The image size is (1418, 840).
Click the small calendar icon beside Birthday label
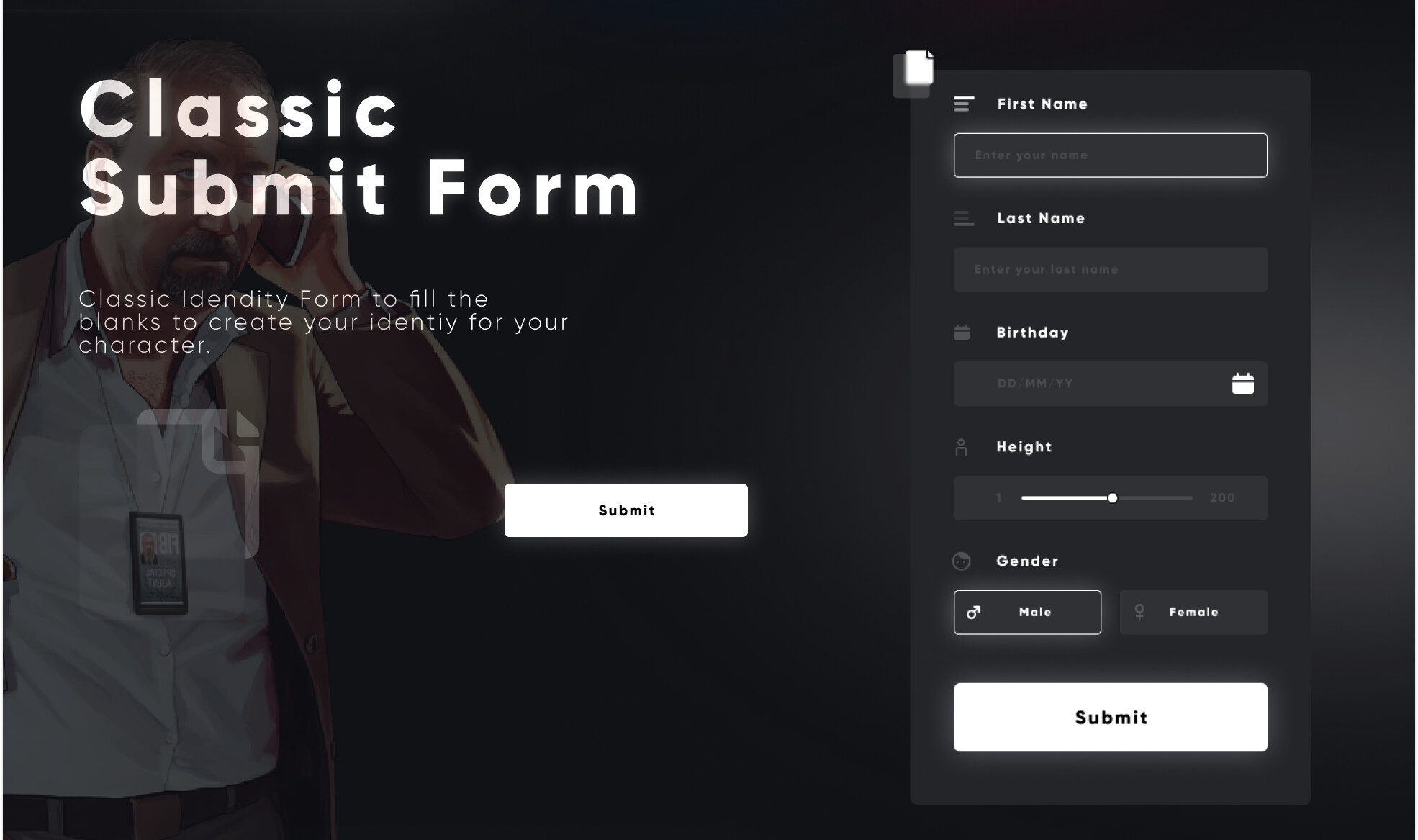tap(962, 333)
